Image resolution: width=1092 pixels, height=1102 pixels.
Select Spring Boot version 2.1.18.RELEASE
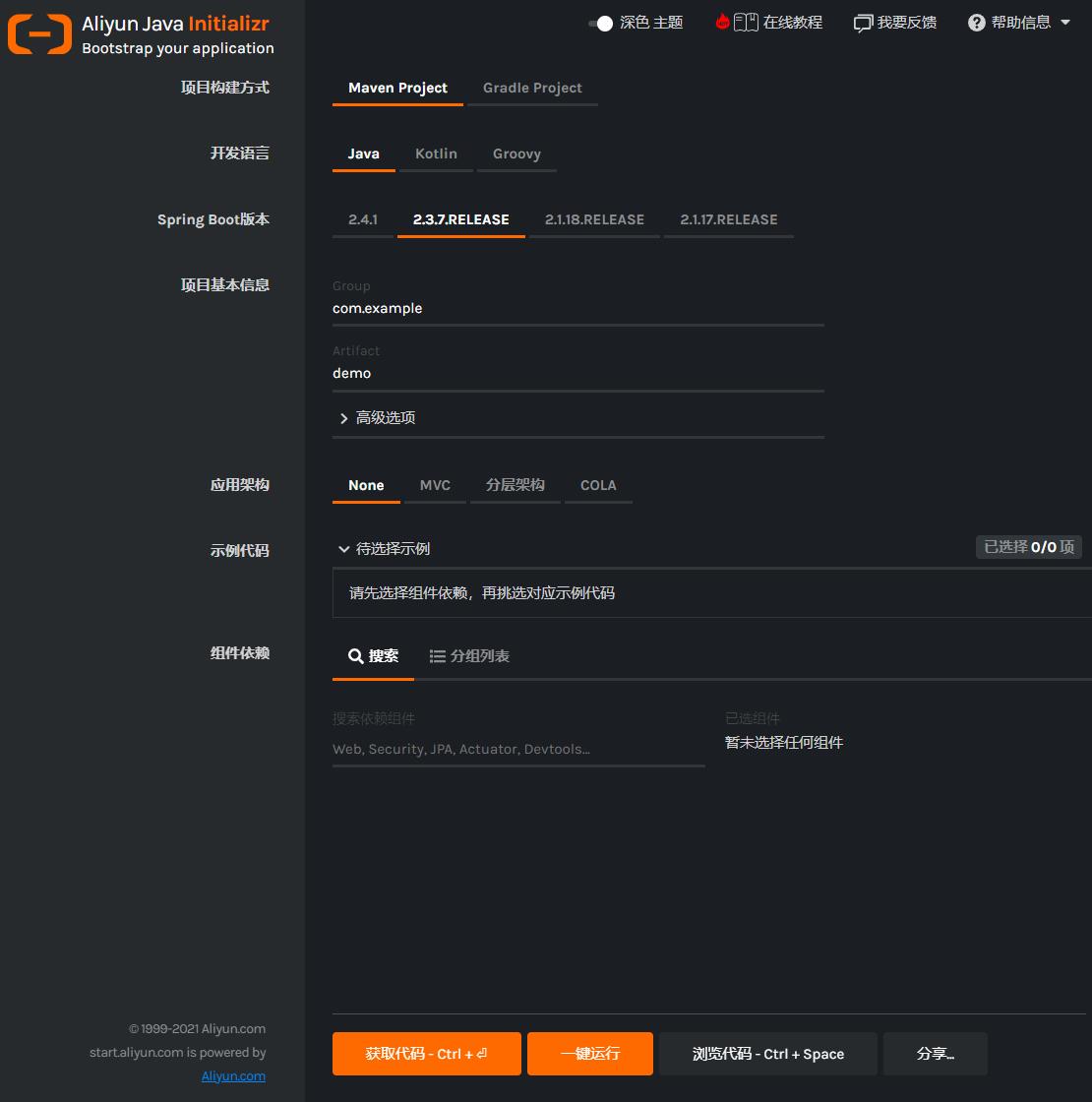tap(594, 220)
